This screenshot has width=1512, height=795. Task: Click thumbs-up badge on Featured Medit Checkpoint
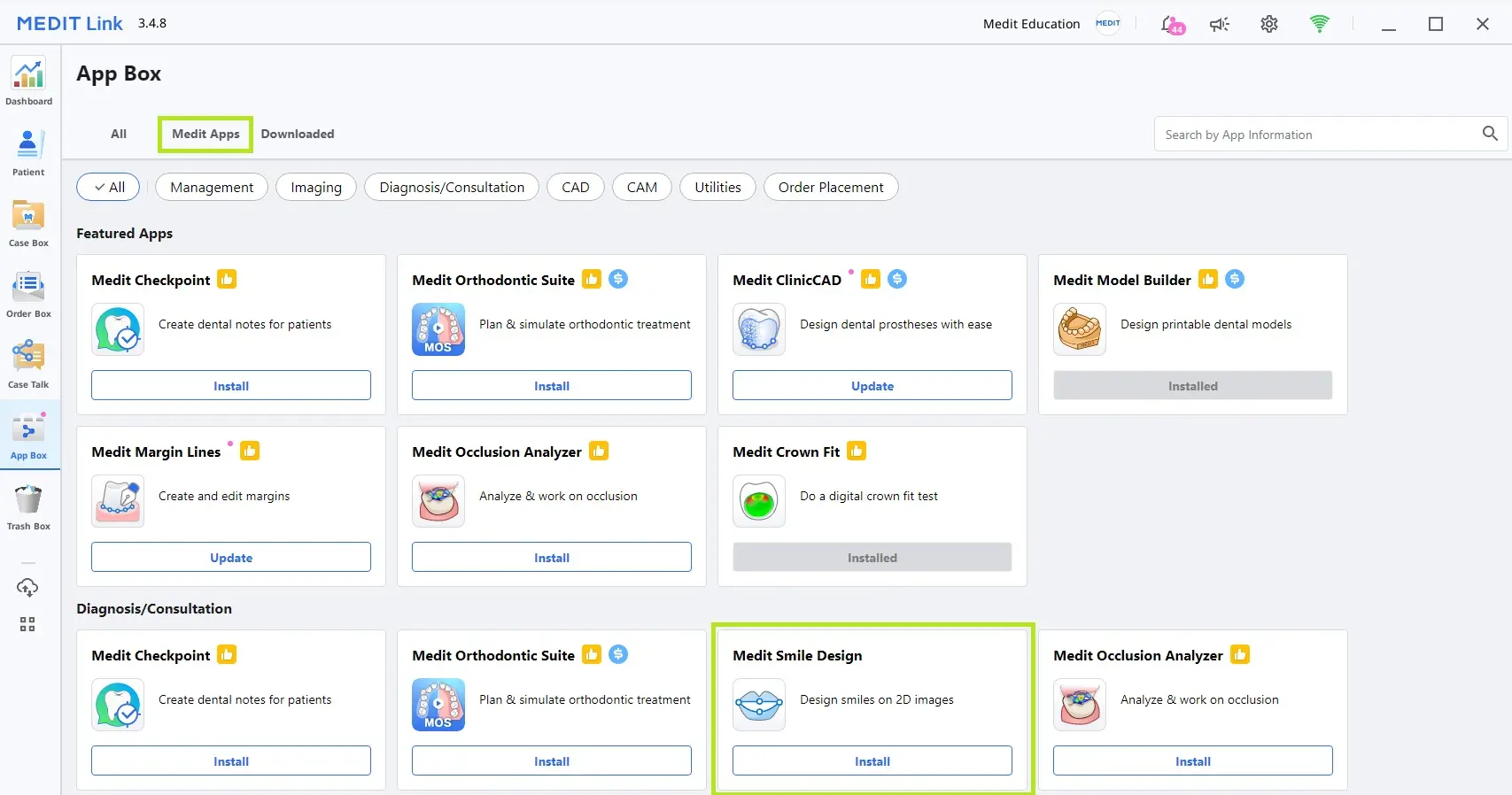pos(227,279)
